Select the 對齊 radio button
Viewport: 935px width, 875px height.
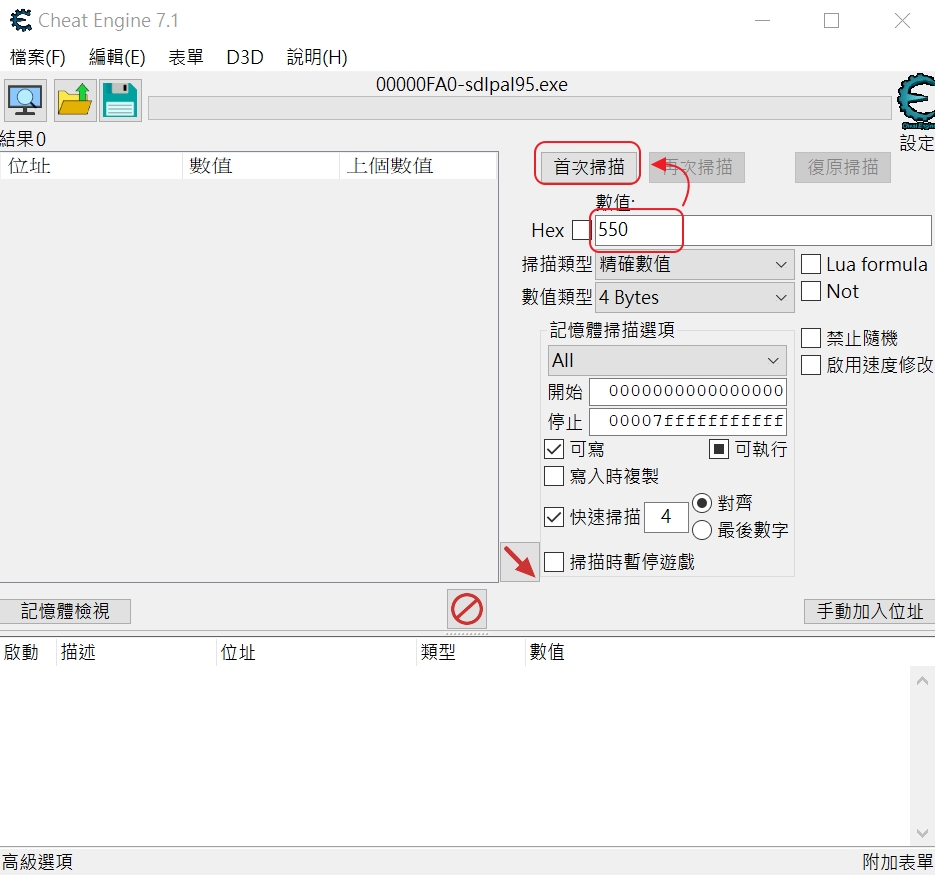[702, 503]
